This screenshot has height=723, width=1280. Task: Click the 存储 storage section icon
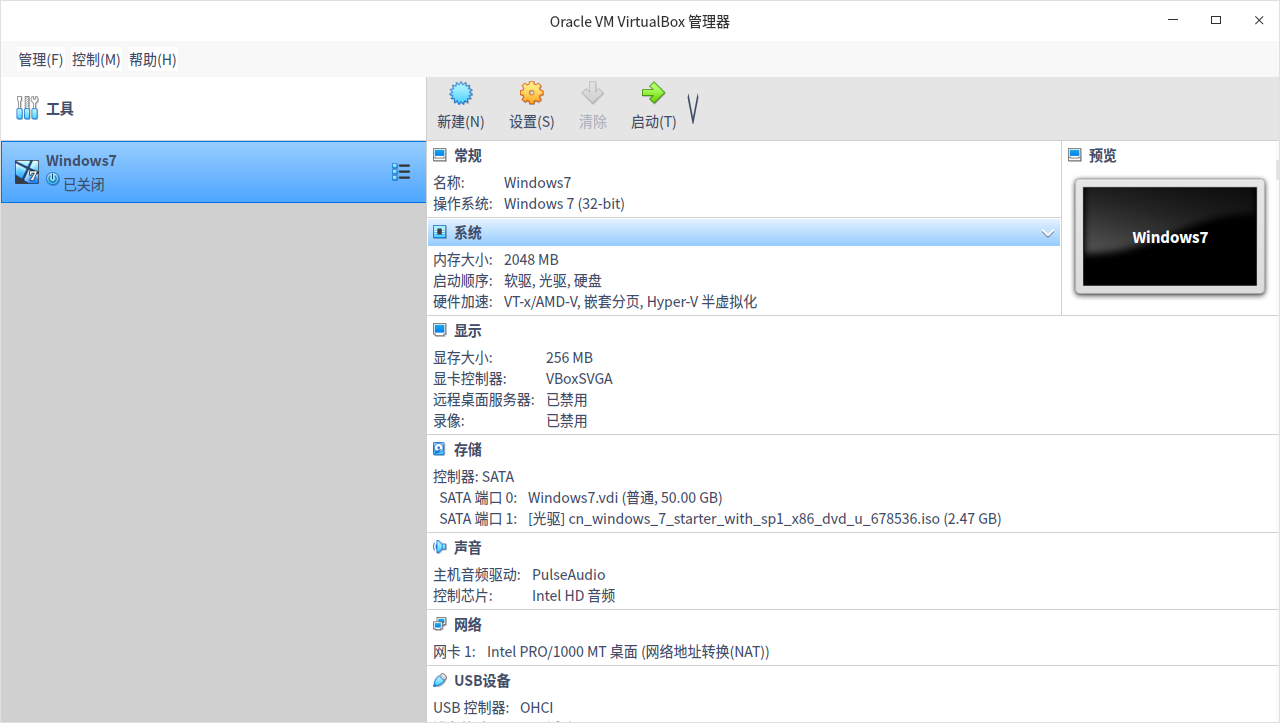pyautogui.click(x=440, y=449)
